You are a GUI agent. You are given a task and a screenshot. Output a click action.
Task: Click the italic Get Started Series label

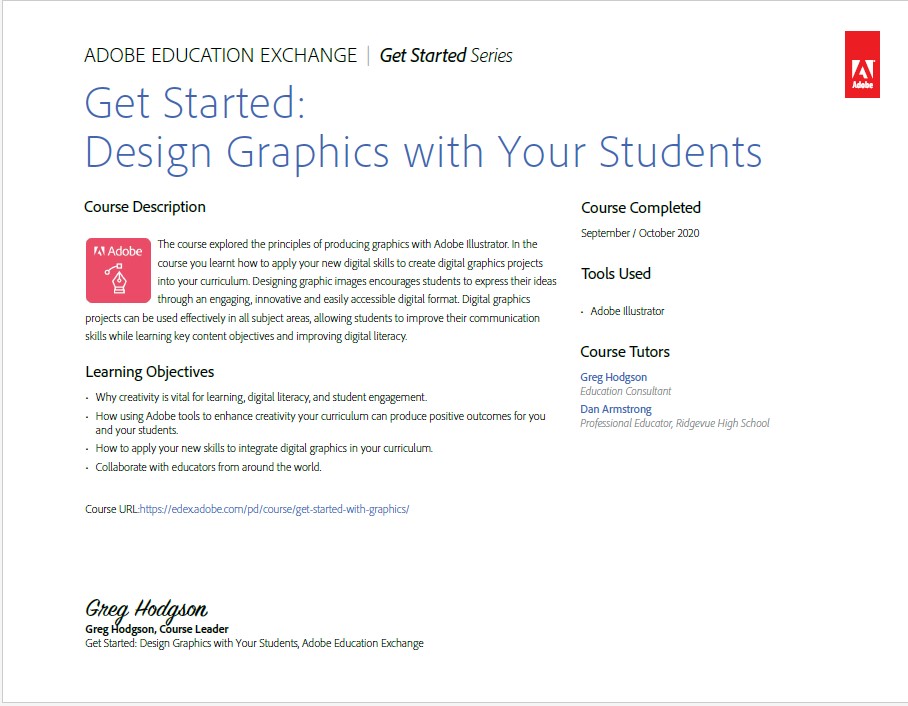tap(446, 56)
